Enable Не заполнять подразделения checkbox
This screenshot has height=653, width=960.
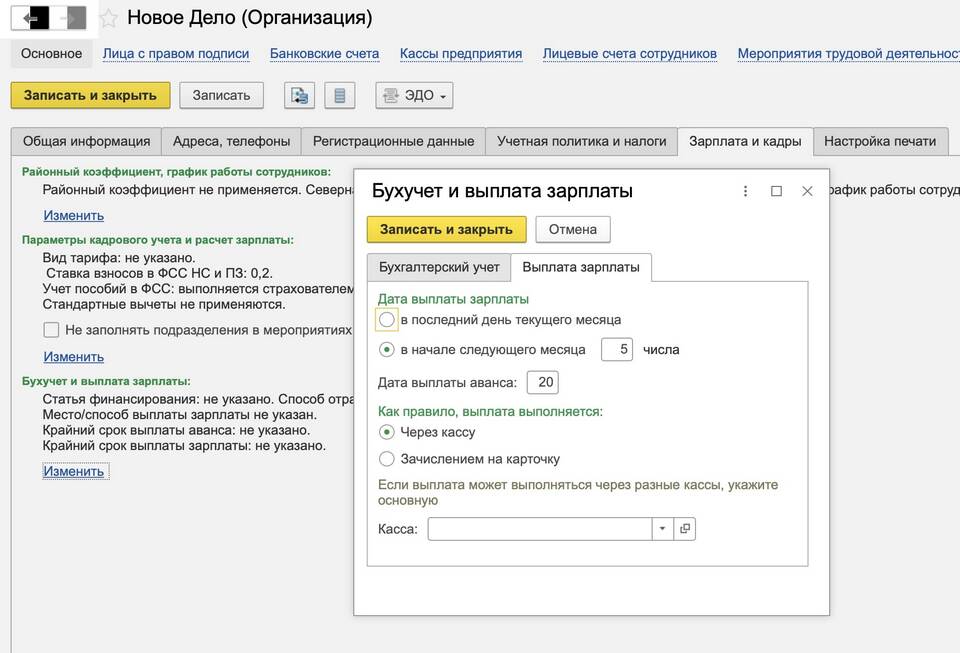click(51, 329)
